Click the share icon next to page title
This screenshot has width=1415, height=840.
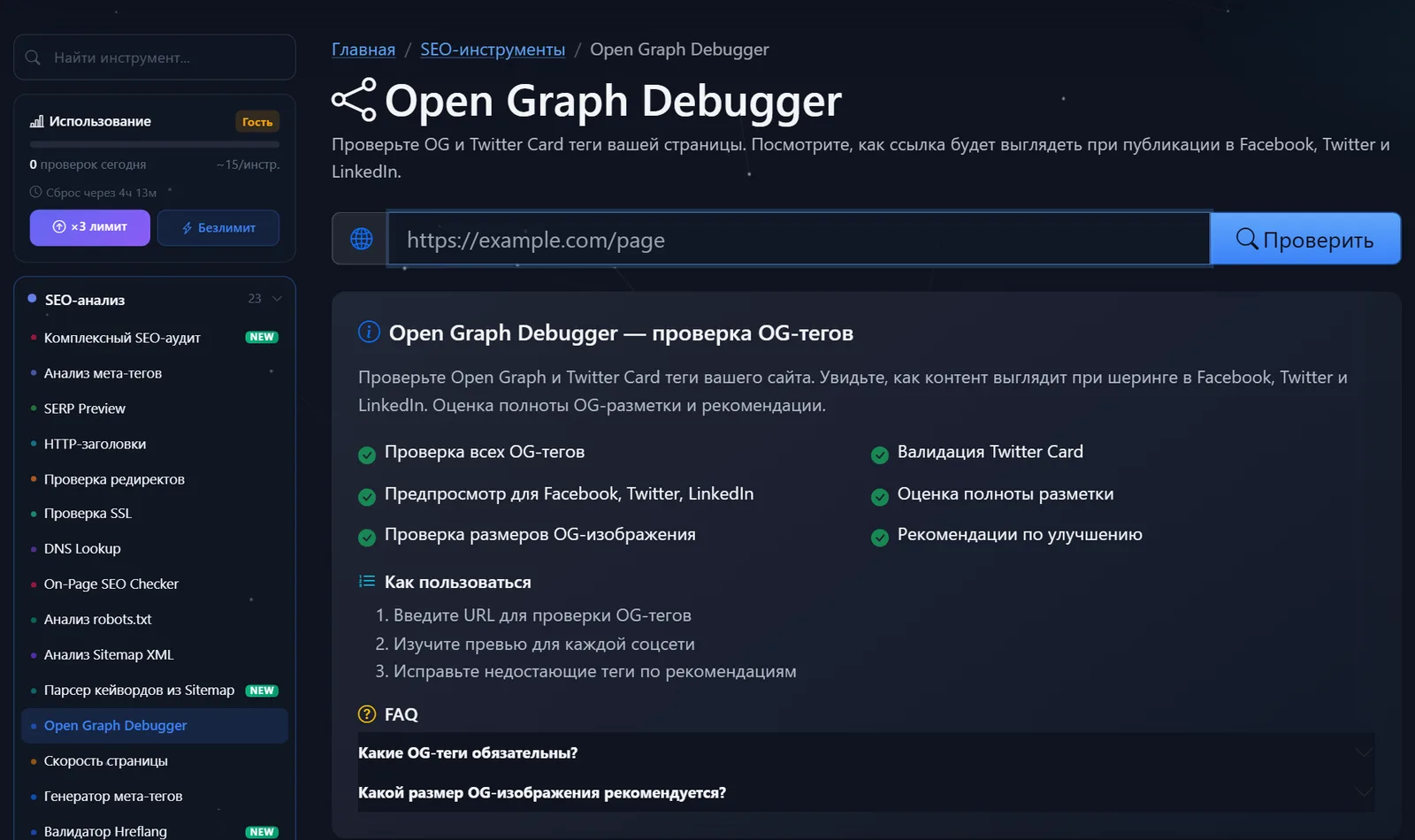354,100
